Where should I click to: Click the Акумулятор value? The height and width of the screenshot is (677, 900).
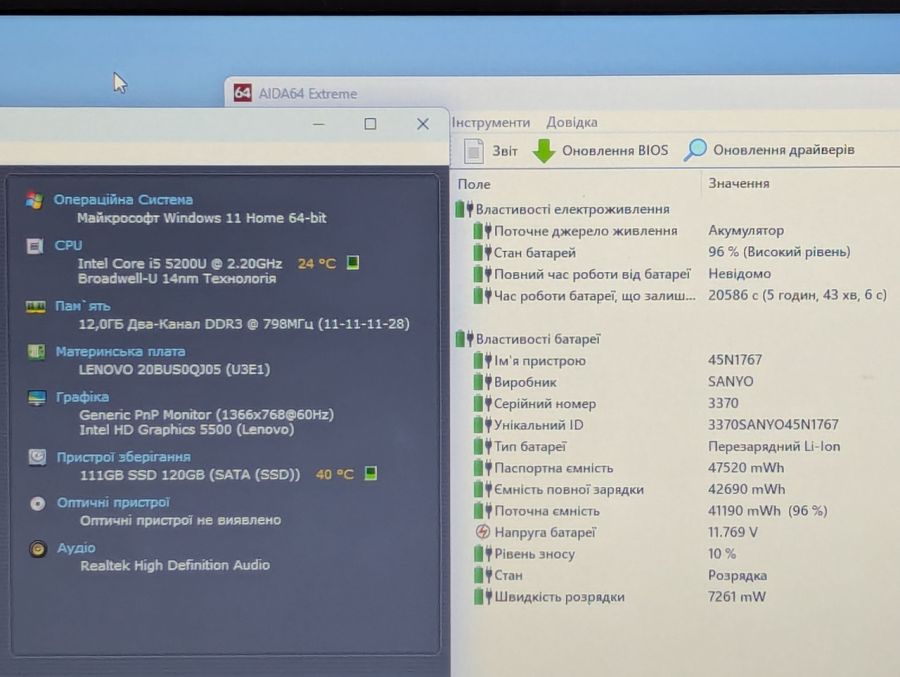(746, 230)
